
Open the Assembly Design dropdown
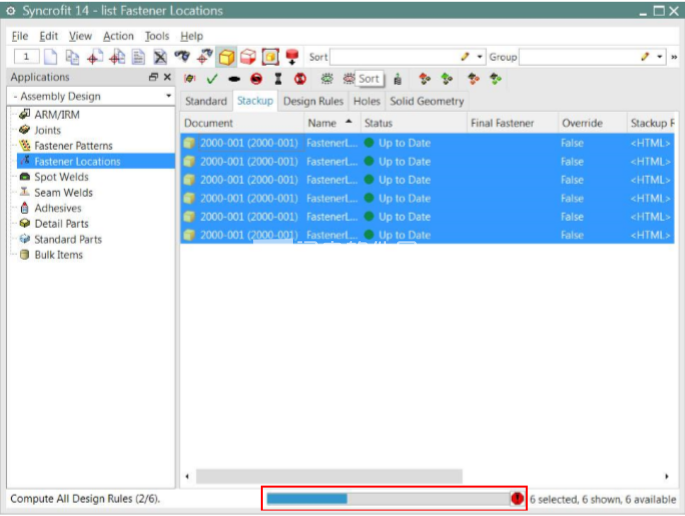[x=169, y=96]
